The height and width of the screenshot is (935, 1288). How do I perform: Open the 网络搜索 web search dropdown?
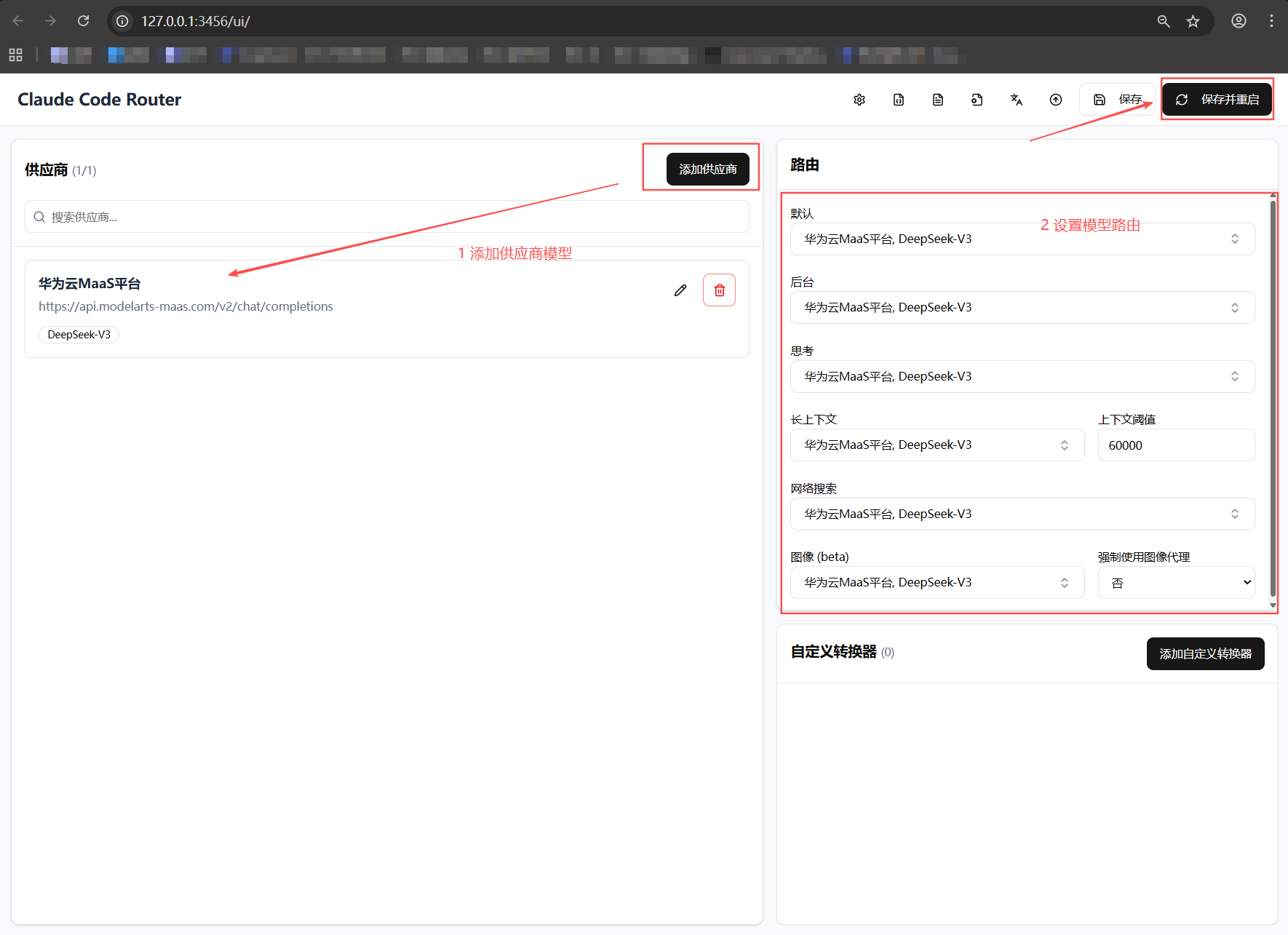[x=1022, y=514]
